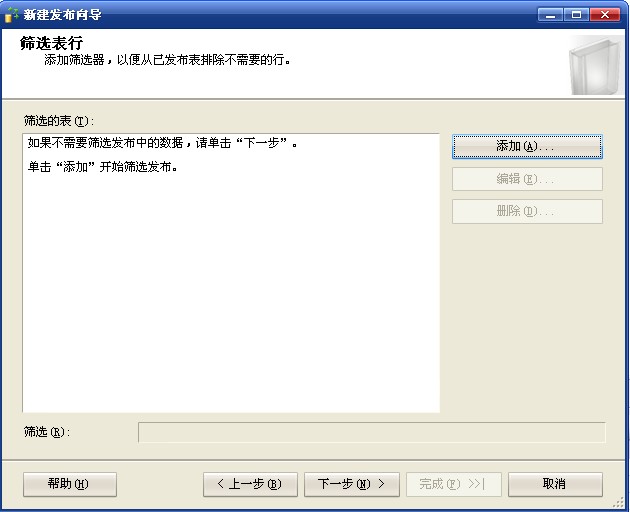Click inside the 筛选(R) text field
630x512 pixels.
tap(371, 432)
